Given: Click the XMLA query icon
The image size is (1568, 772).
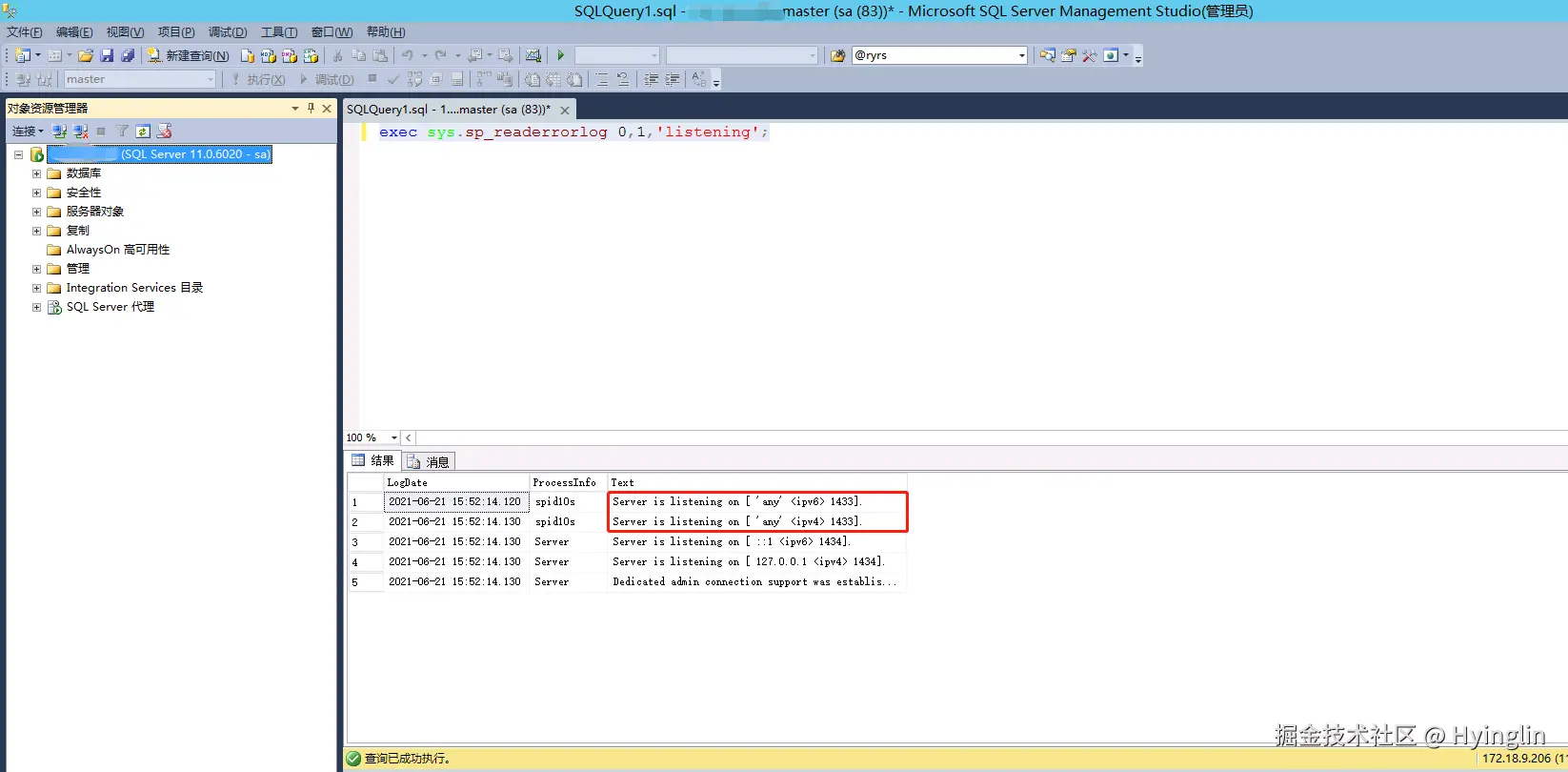Looking at the screenshot, I should coord(311,55).
